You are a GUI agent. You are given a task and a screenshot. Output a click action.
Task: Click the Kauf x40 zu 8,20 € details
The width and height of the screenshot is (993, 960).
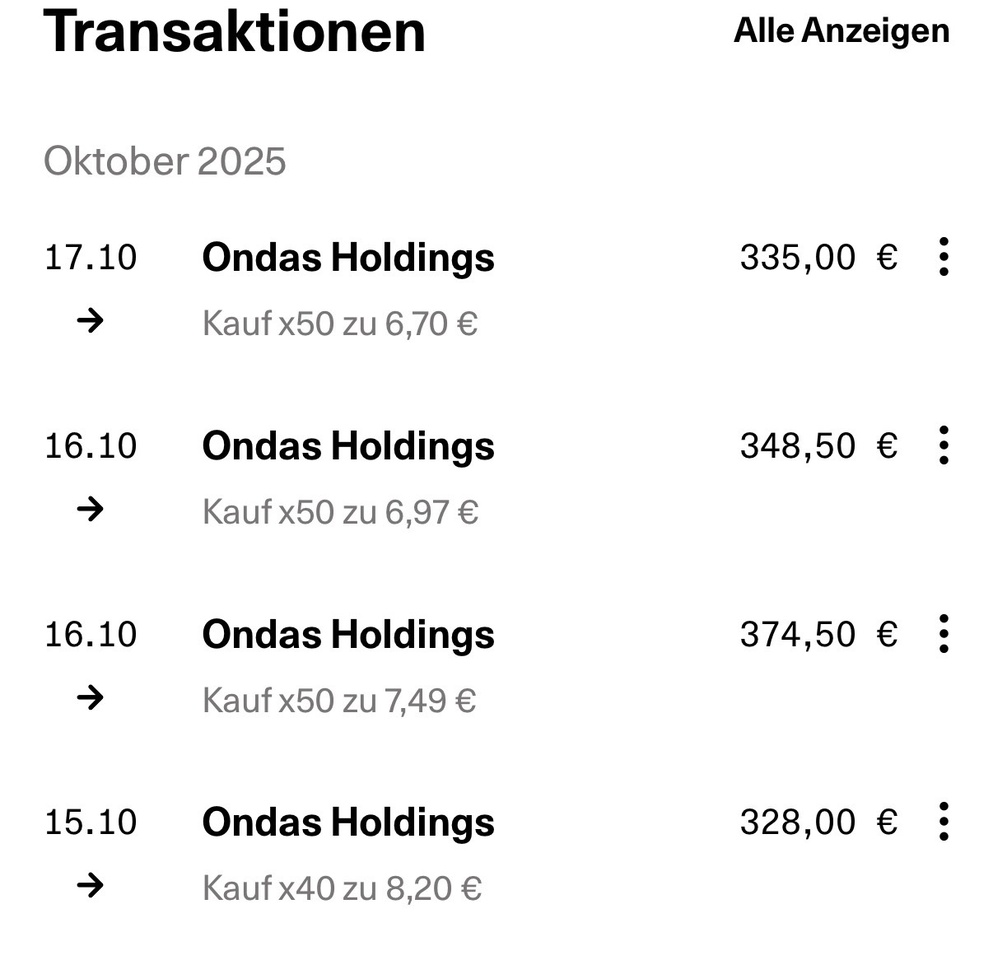click(x=342, y=888)
